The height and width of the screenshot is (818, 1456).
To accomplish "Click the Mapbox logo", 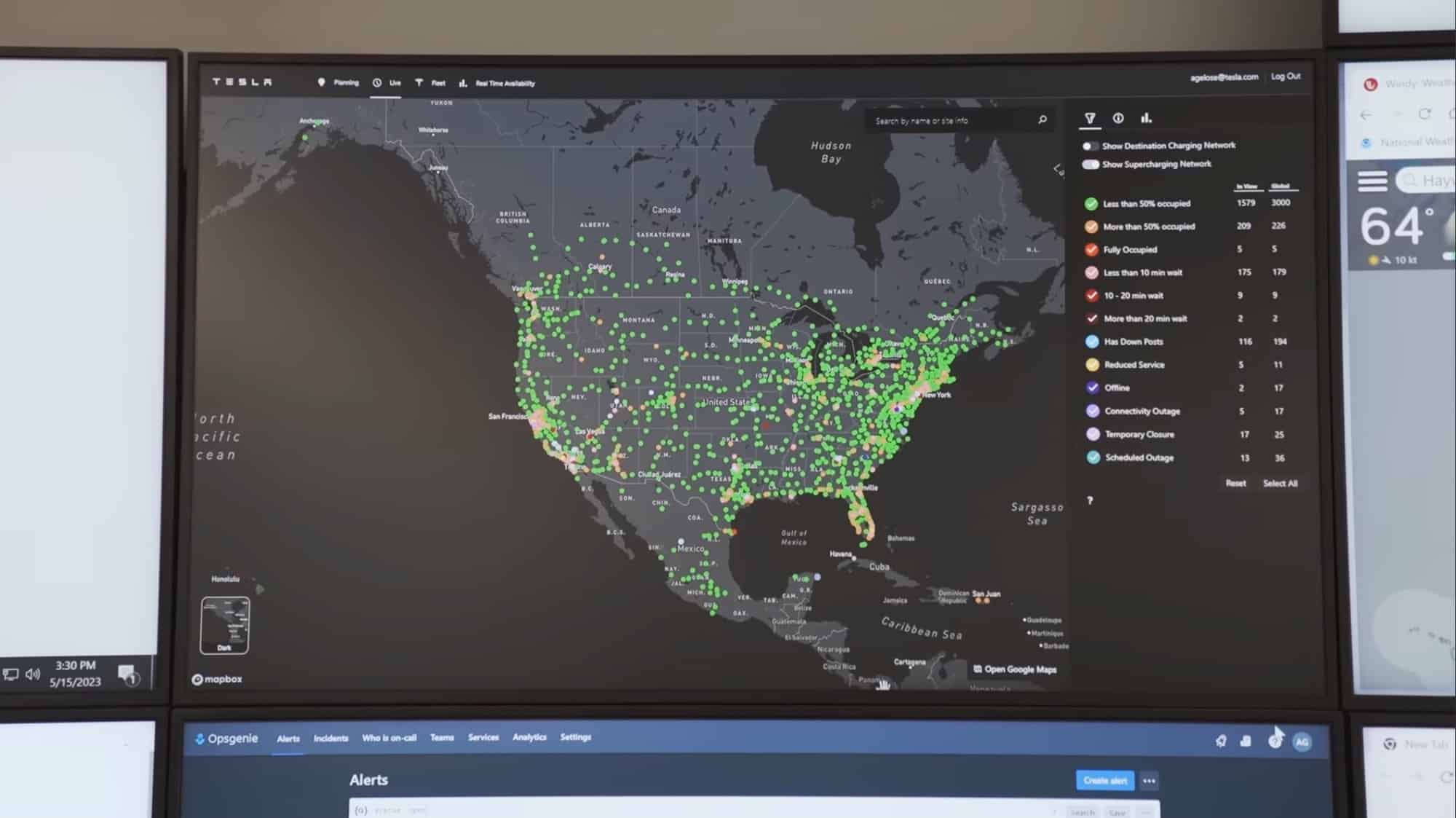I will pos(217,678).
